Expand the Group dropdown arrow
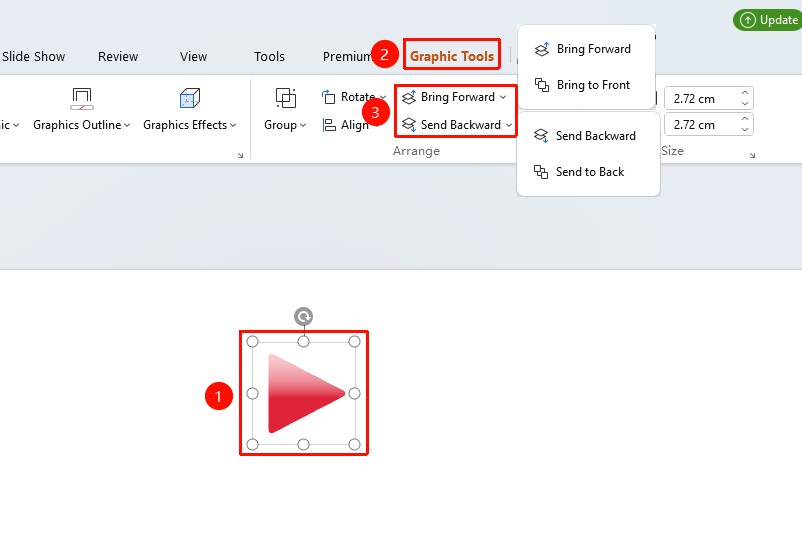This screenshot has width=802, height=549. (303, 125)
